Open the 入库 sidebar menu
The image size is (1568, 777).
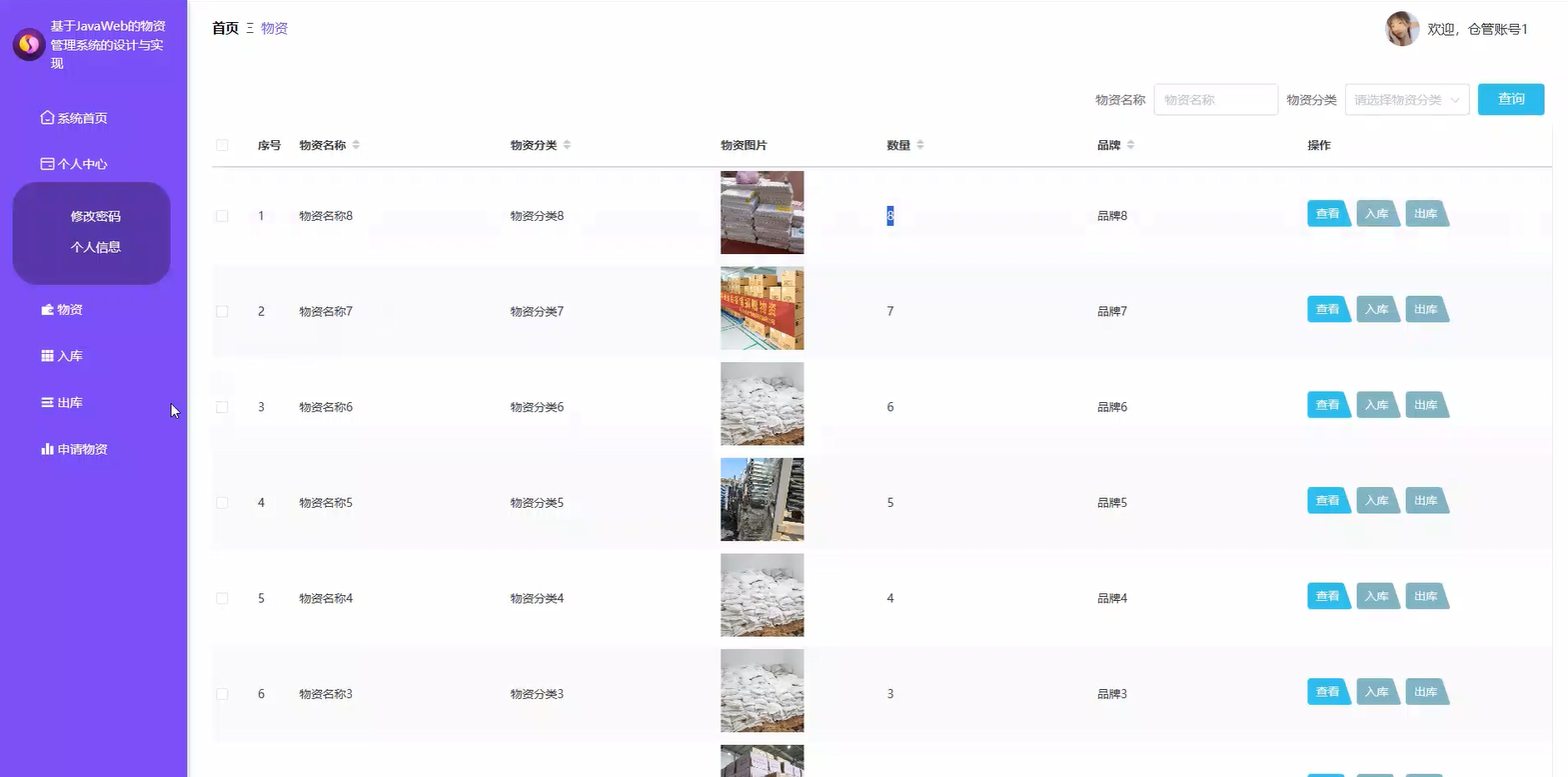click(x=70, y=356)
